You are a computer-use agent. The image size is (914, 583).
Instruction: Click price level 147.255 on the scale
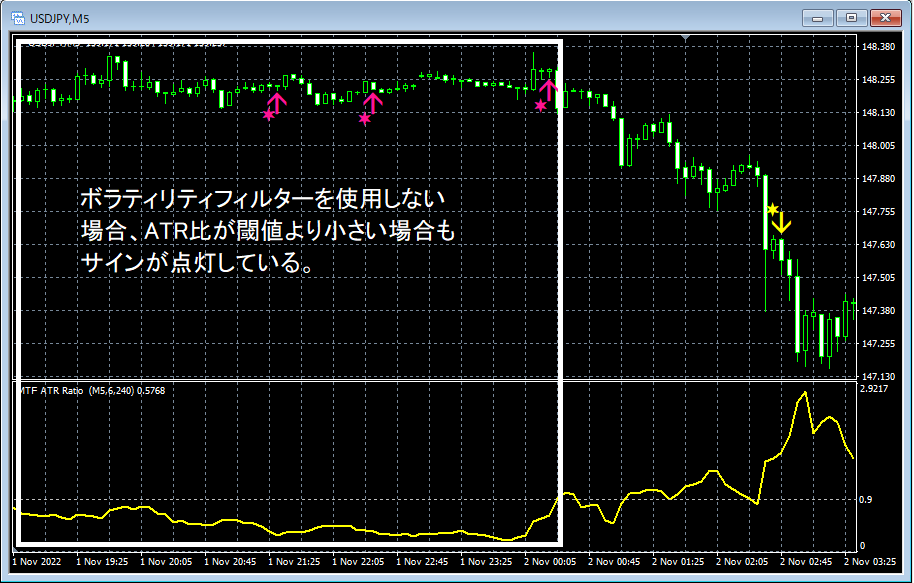click(x=878, y=343)
